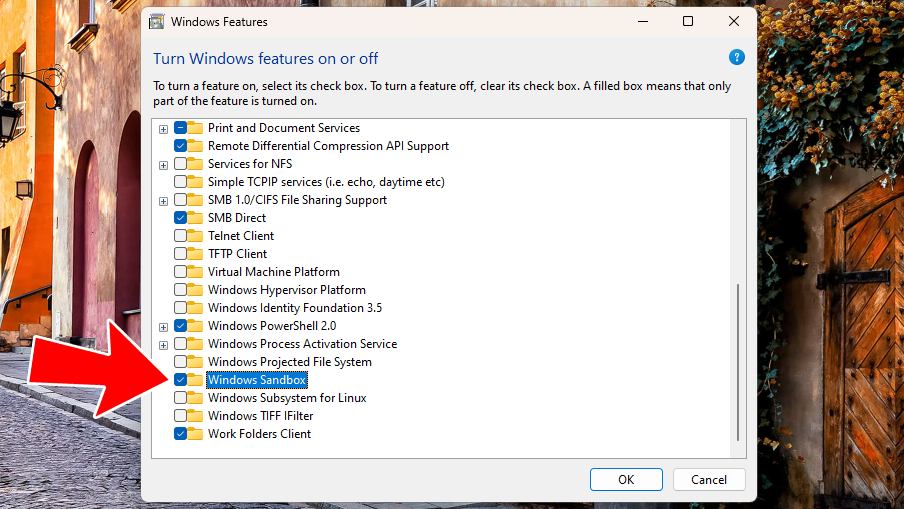904x509 pixels.
Task: Uncheck the Windows Sandbox checkbox
Action: (x=180, y=379)
